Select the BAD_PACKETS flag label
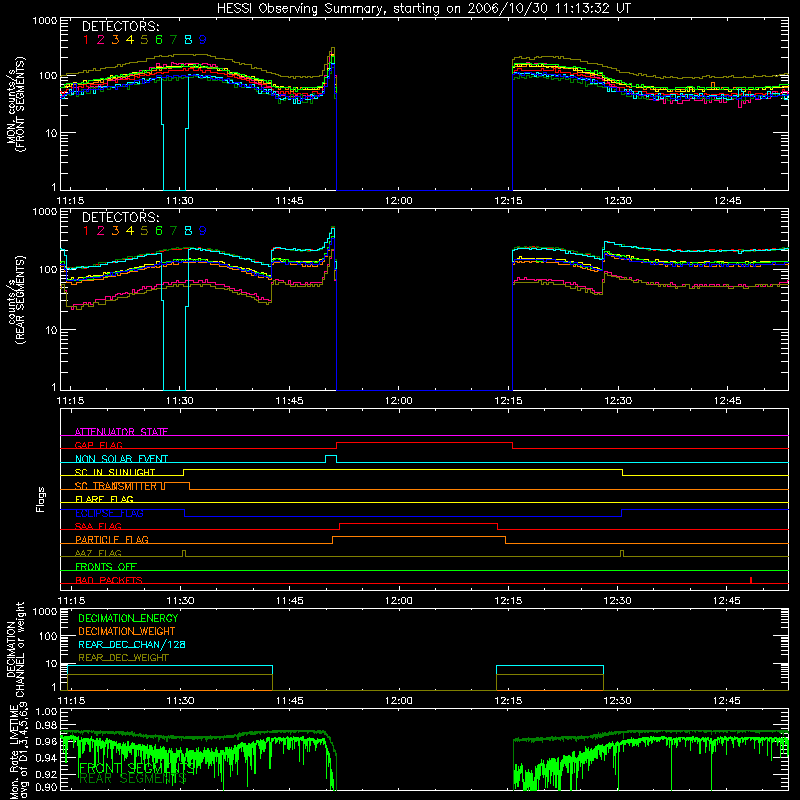This screenshot has height=800, width=800. tap(109, 580)
